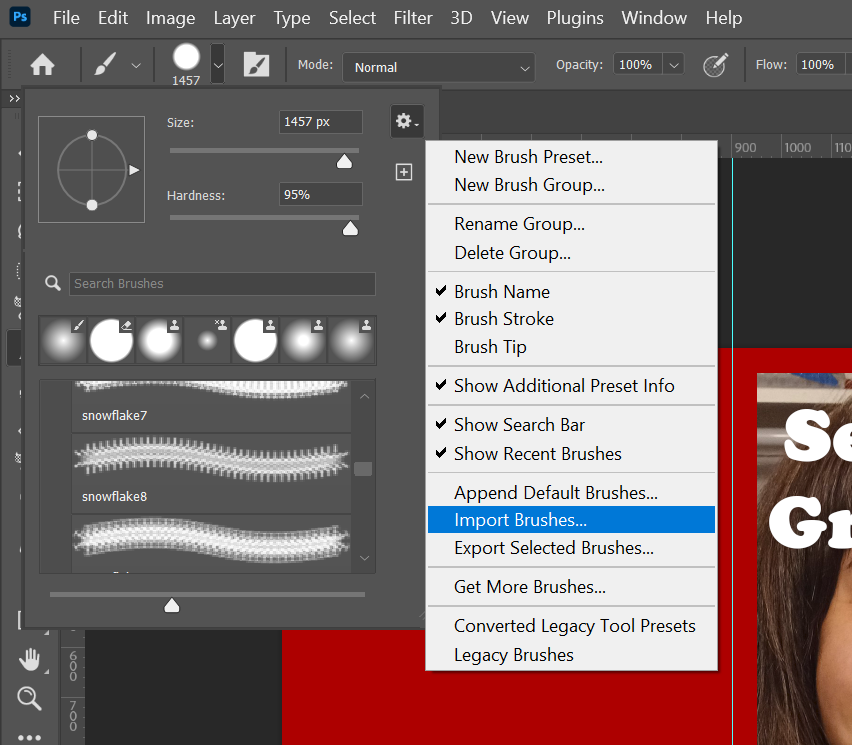This screenshot has height=745, width=852.
Task: Create new brush preset with plus icon
Action: pyautogui.click(x=404, y=172)
